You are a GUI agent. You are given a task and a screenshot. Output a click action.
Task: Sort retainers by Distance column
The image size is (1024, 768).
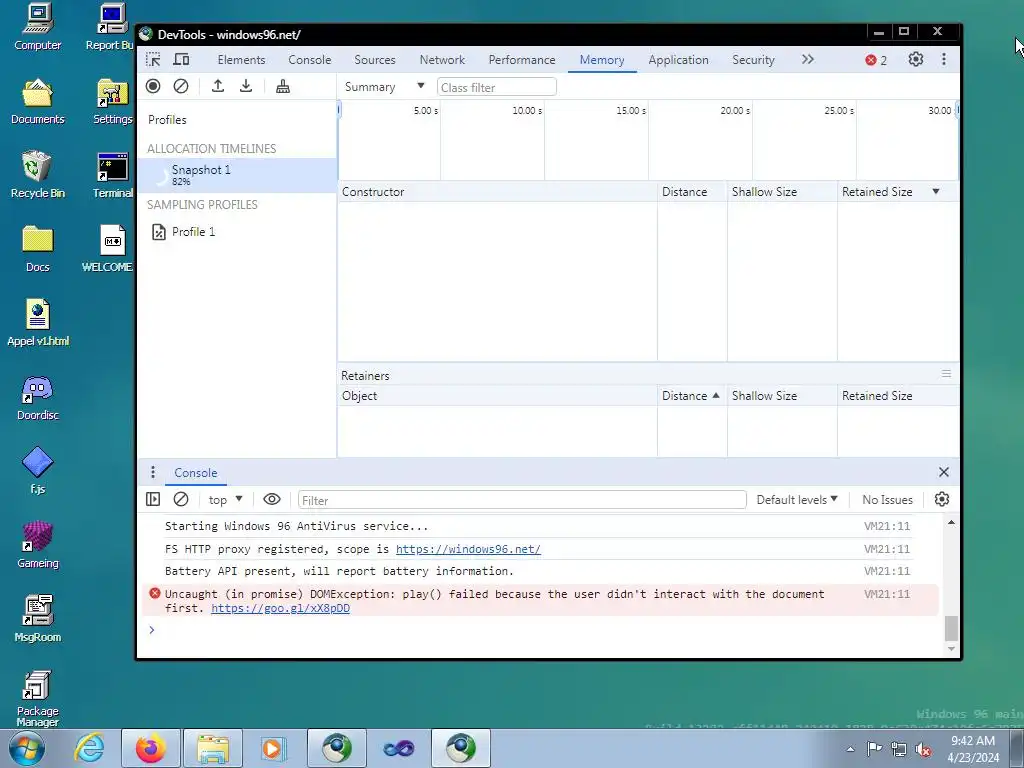point(691,396)
